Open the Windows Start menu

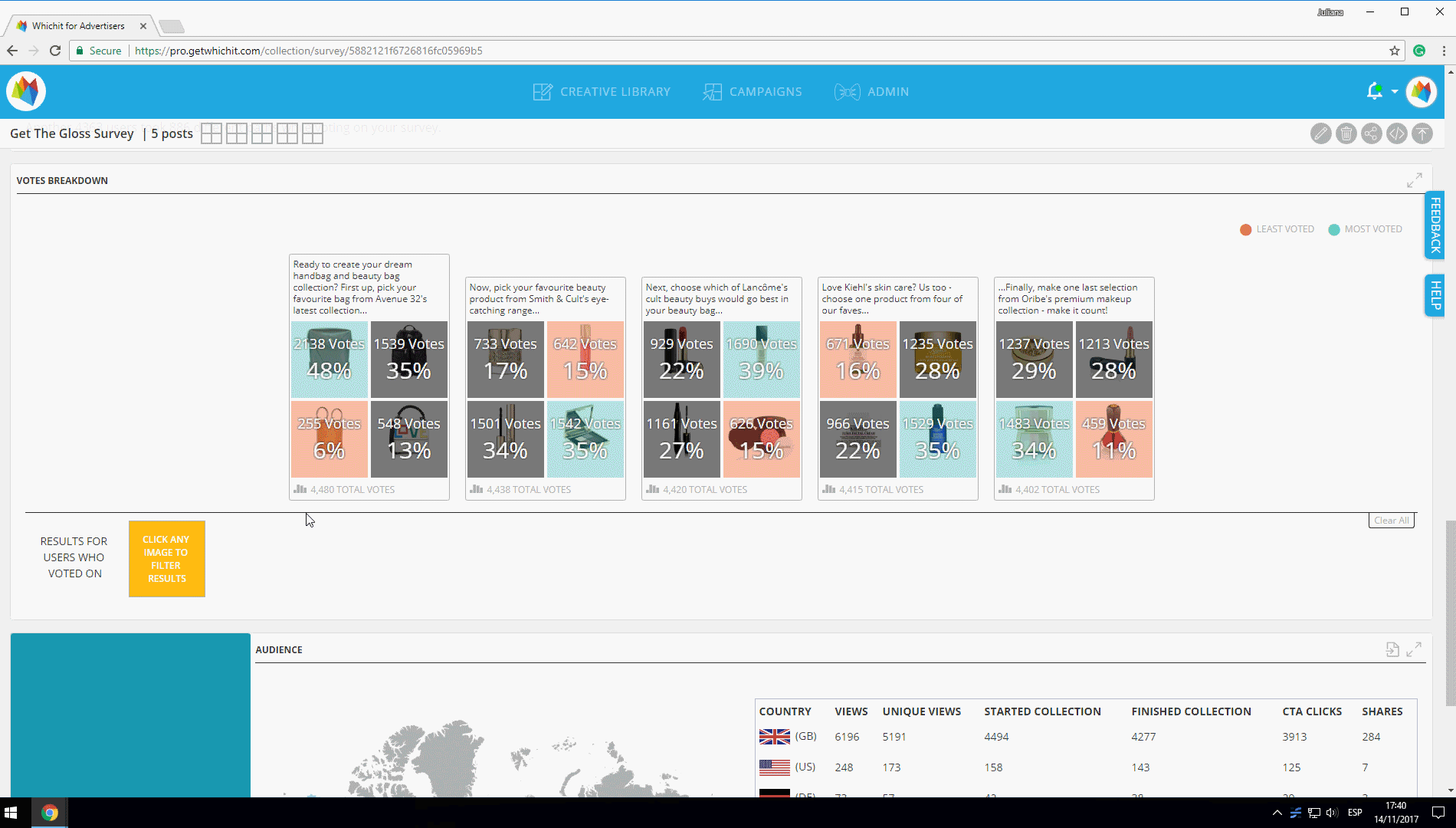coord(11,813)
